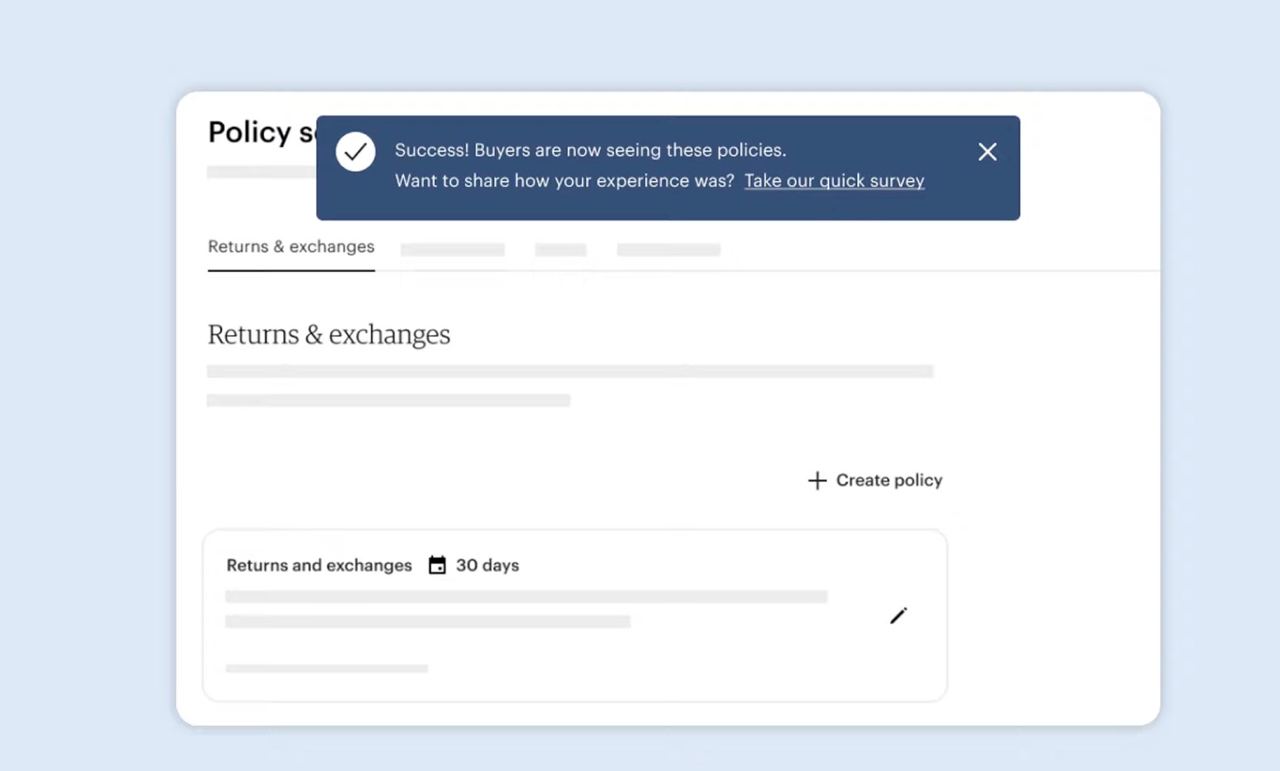Dismiss the success notification banner

coord(987,152)
